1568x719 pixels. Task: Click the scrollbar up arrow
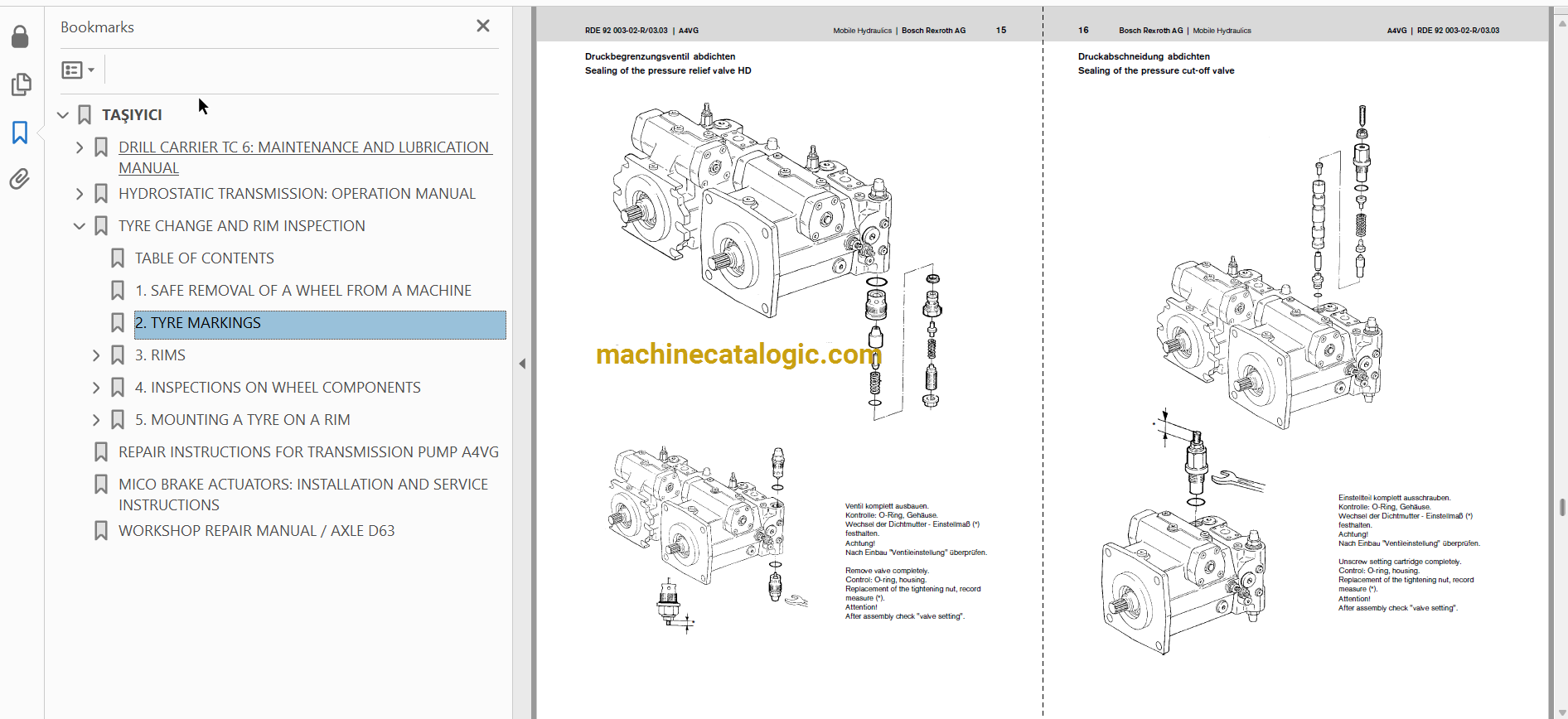(x=1562, y=23)
